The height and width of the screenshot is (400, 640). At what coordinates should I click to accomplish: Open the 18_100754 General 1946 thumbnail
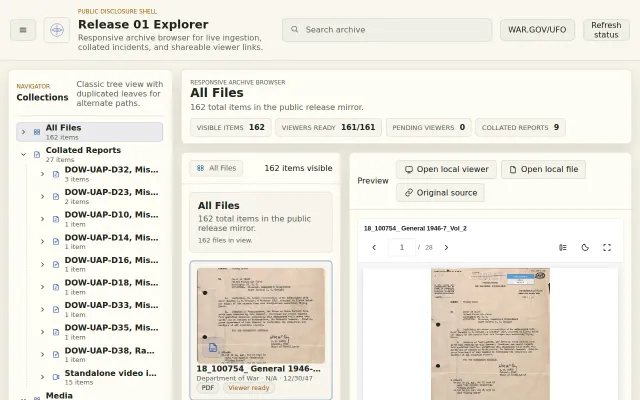point(261,316)
